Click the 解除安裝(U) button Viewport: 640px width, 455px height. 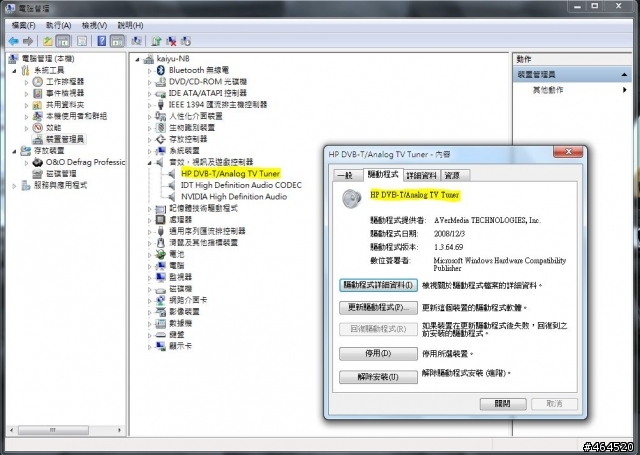click(378, 377)
